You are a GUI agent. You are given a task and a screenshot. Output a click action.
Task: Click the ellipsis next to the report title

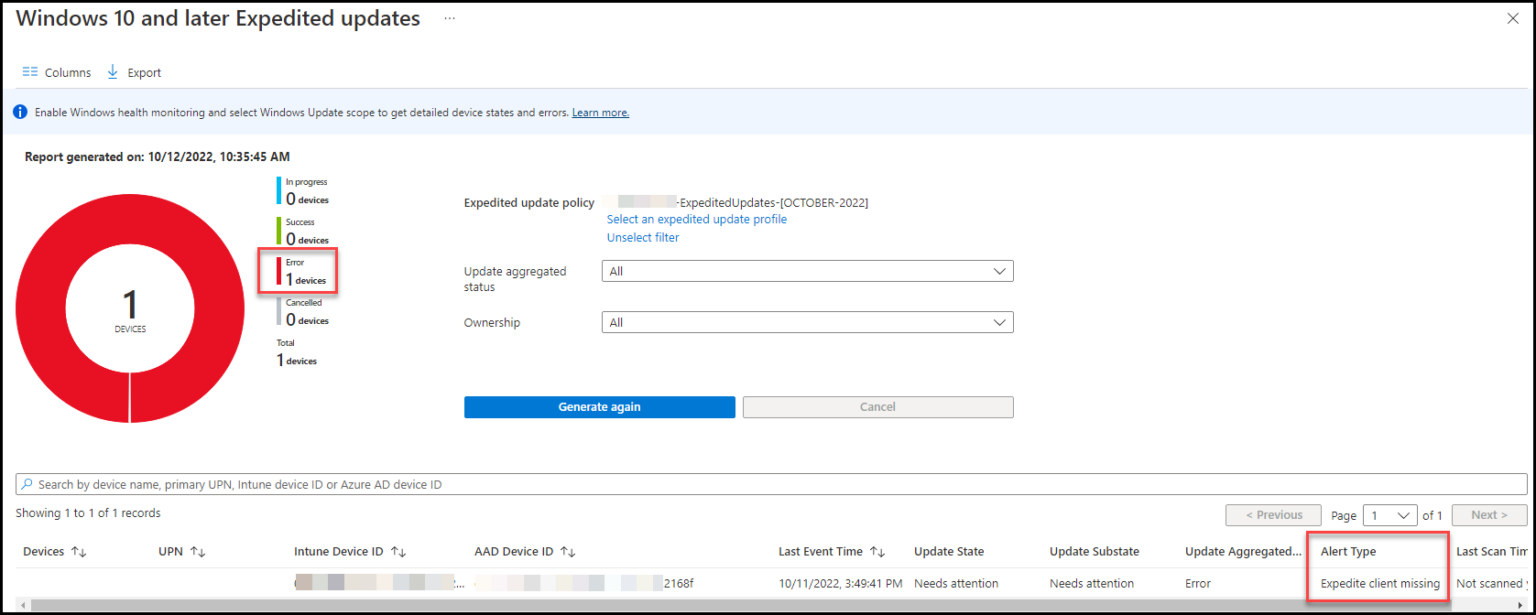click(x=449, y=17)
